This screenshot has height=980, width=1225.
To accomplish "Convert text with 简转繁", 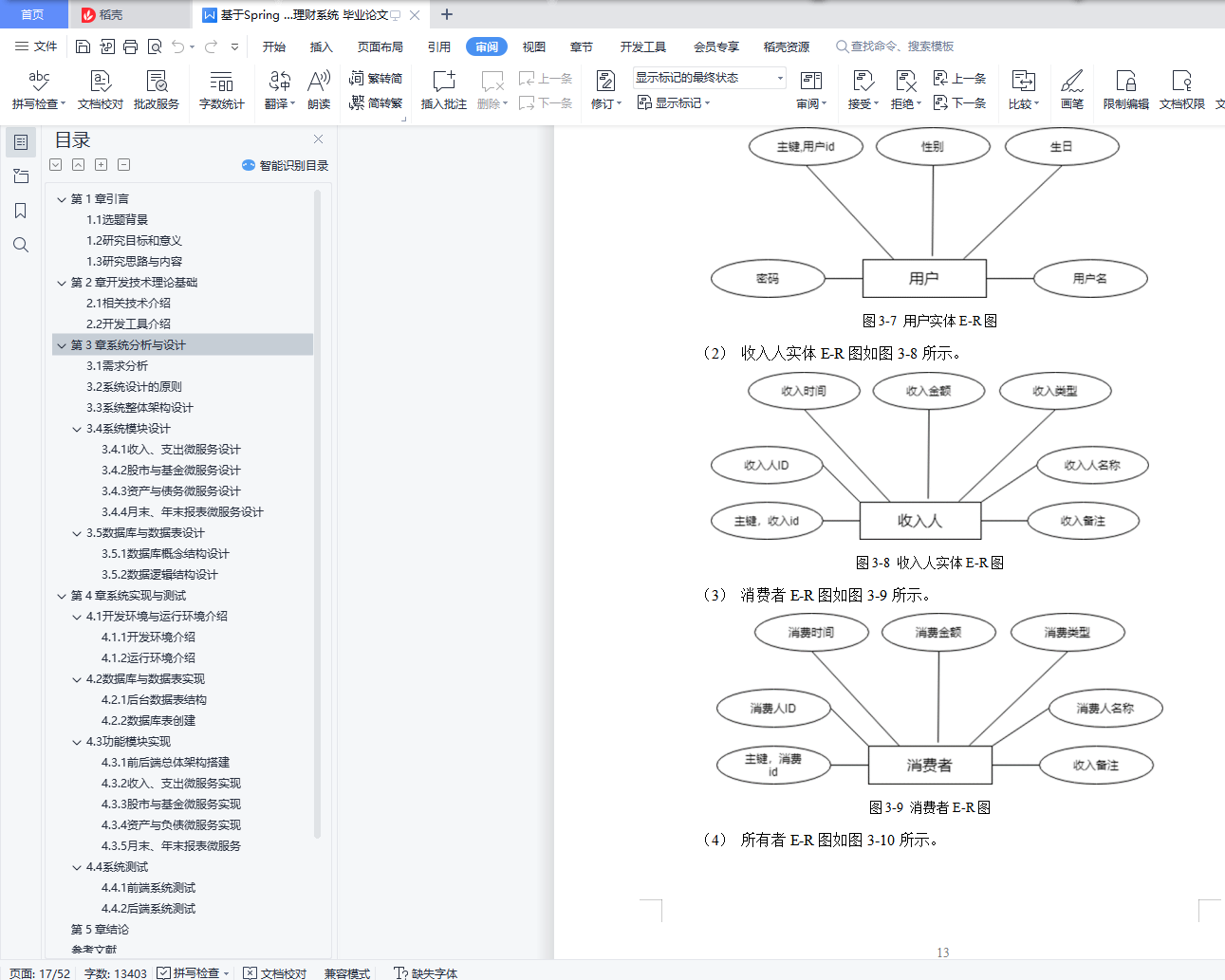I will coord(376,102).
